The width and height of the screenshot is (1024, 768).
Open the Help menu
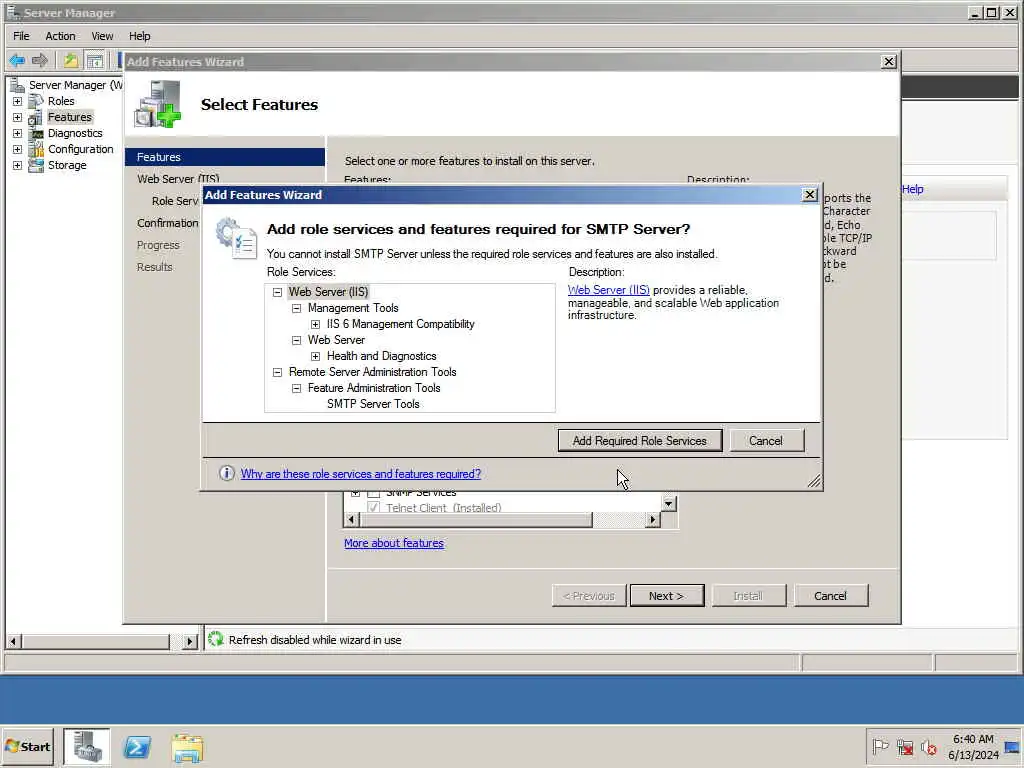[139, 36]
